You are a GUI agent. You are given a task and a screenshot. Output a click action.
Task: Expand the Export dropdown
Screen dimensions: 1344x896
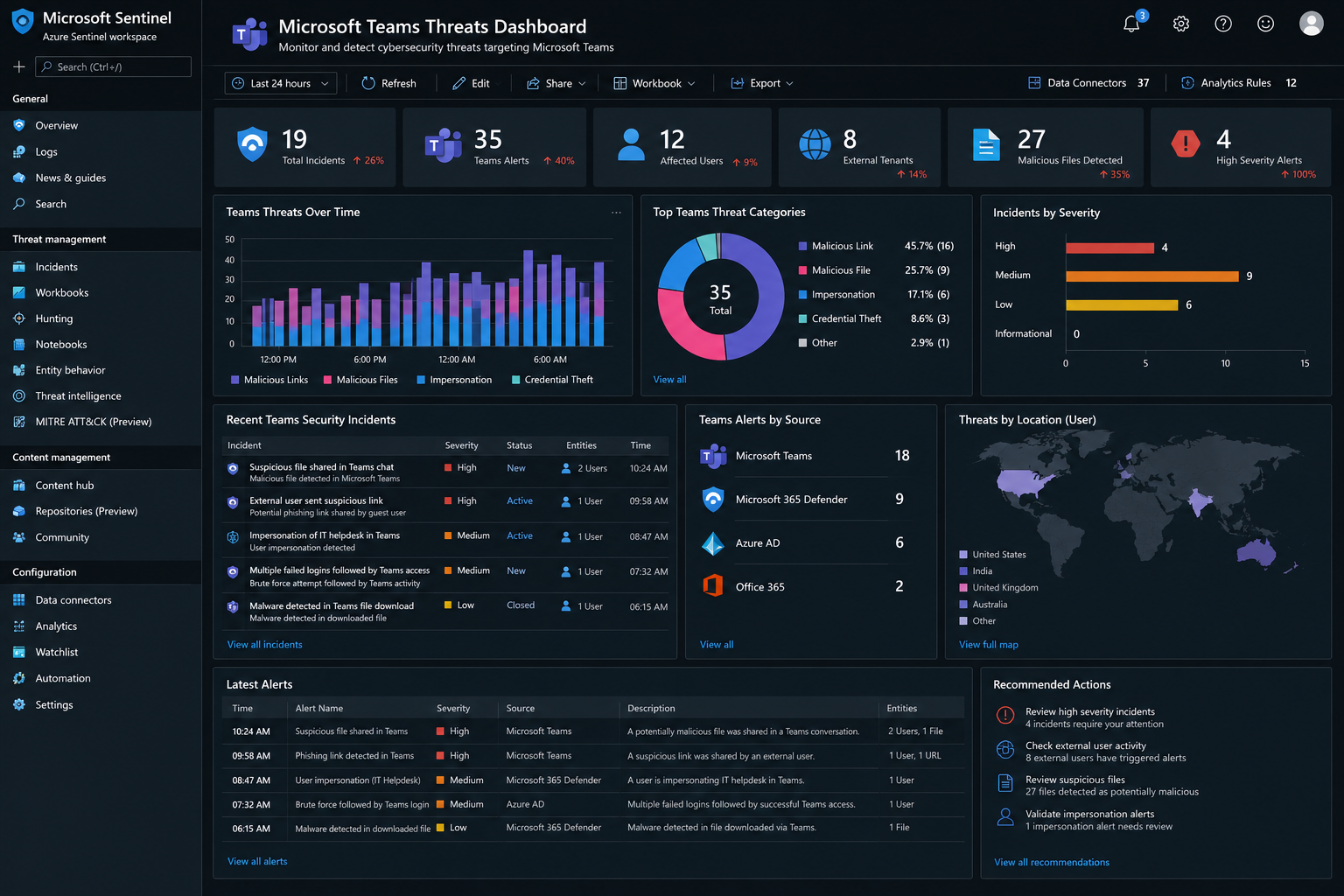click(762, 83)
